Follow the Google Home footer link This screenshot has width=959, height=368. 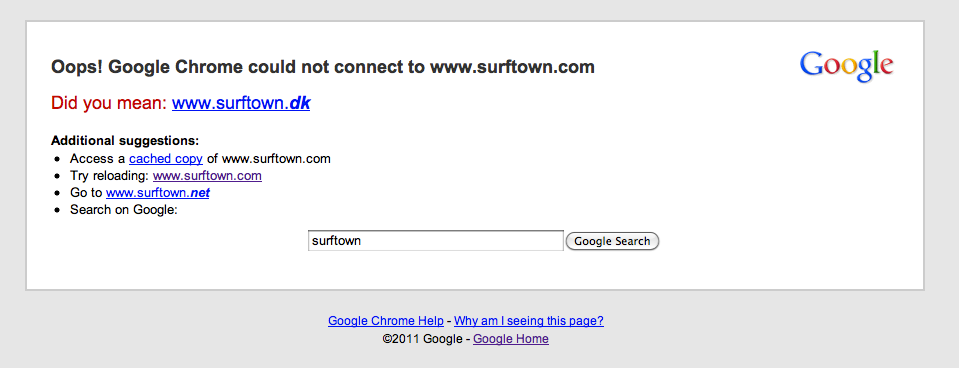pyautogui.click(x=511, y=339)
